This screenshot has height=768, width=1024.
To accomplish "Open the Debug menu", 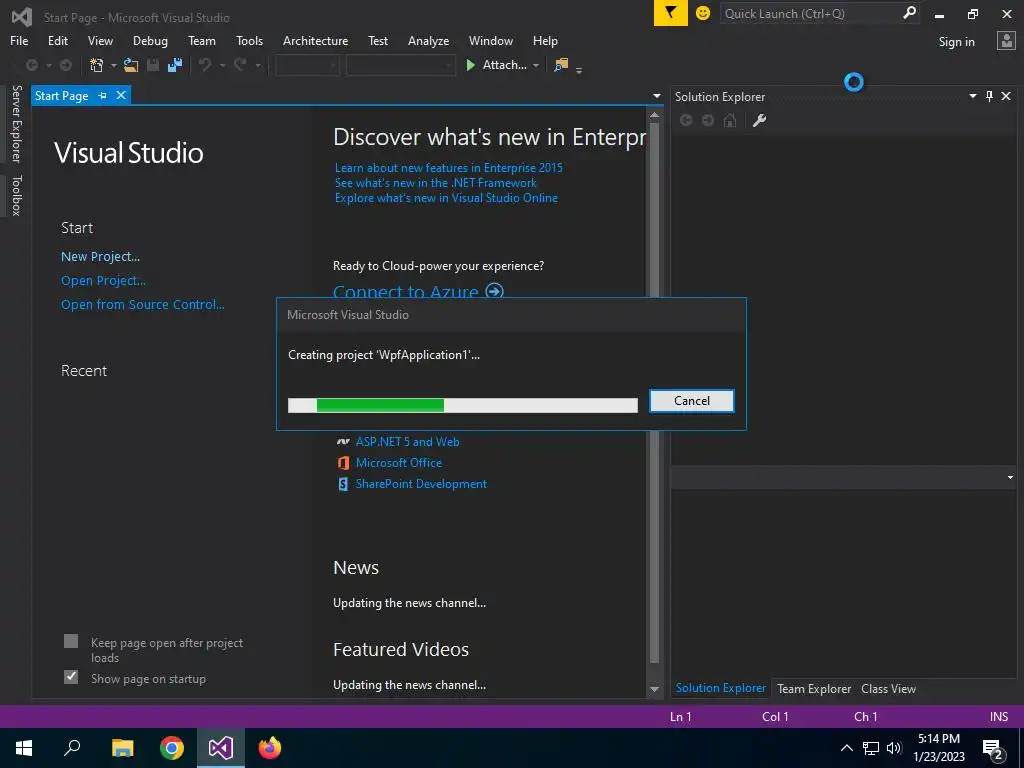I will pos(150,40).
